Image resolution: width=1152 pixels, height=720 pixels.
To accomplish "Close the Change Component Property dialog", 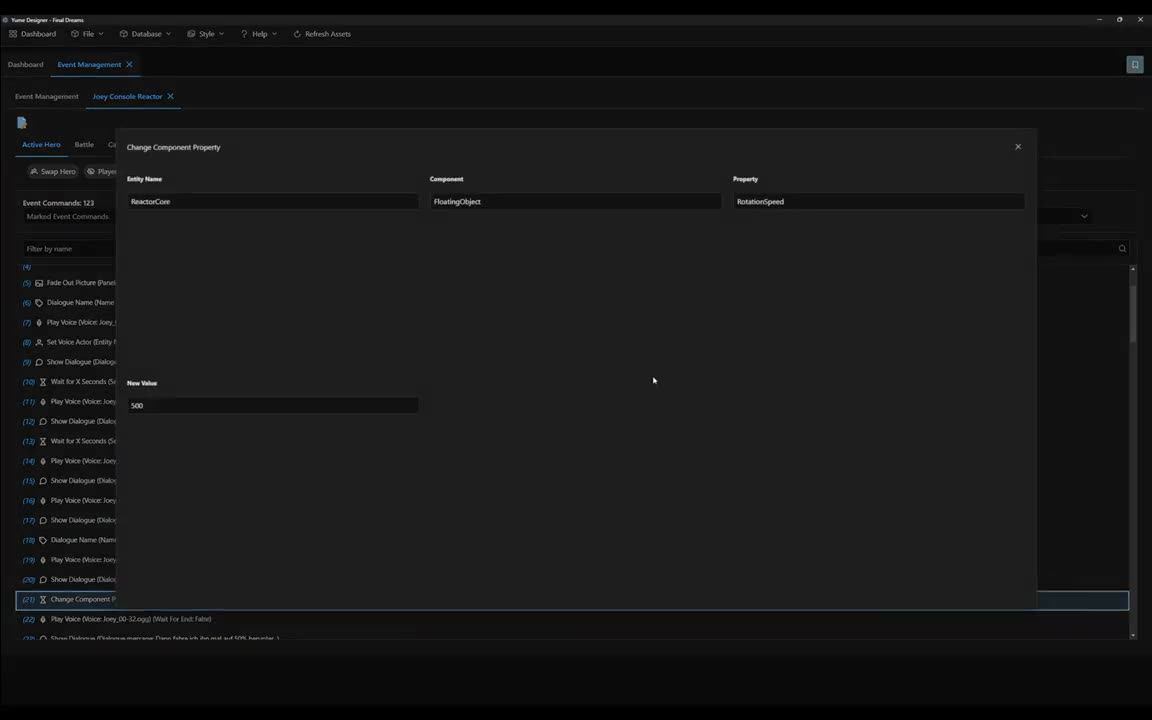I will pos(1017,146).
